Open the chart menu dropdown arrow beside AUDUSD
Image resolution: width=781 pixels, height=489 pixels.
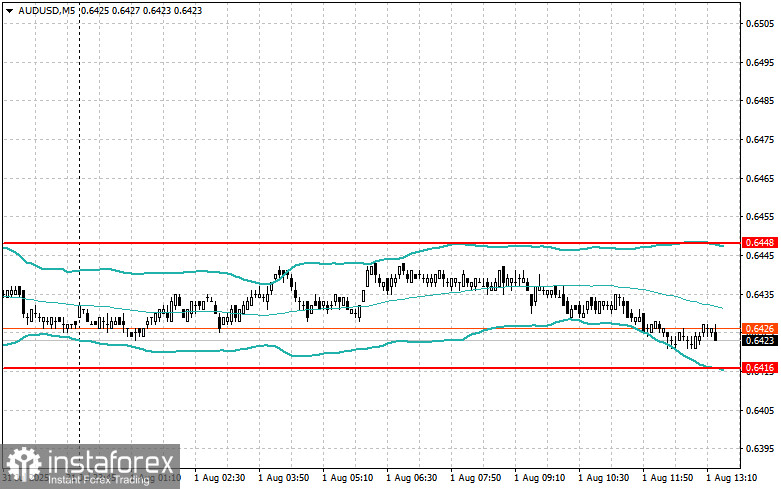(9, 10)
